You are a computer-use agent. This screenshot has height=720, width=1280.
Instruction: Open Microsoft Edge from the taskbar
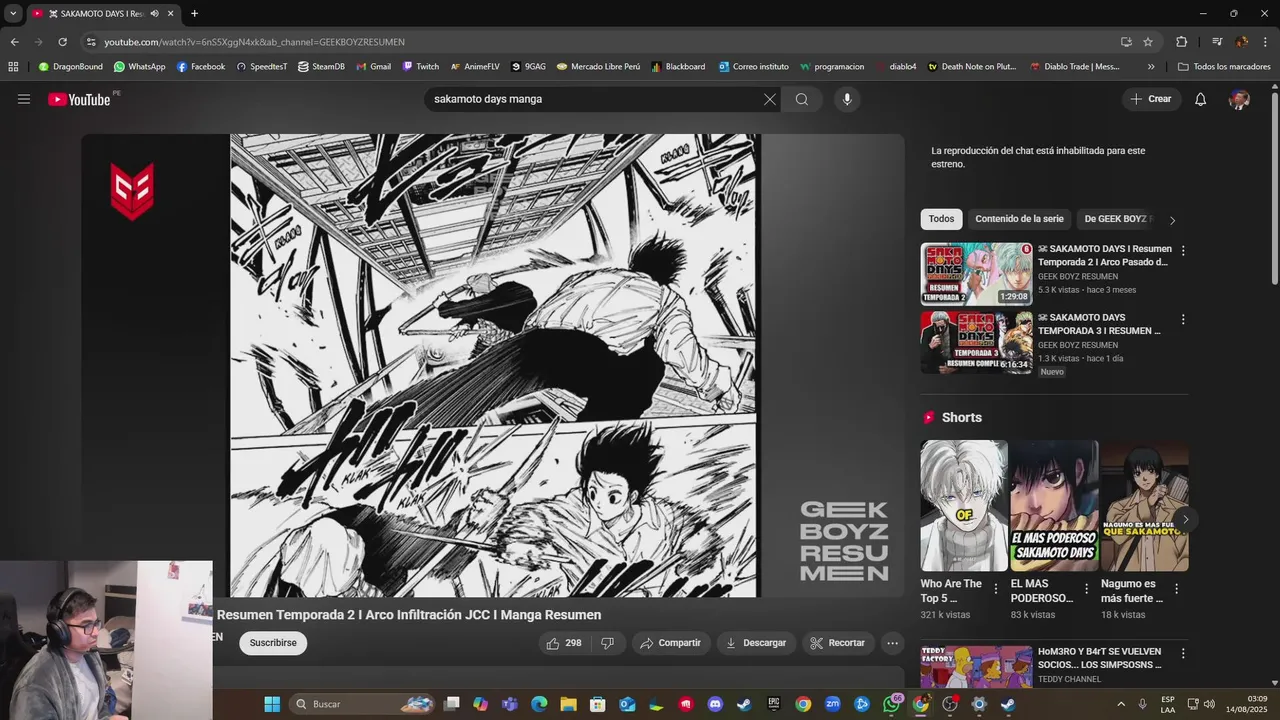point(539,704)
